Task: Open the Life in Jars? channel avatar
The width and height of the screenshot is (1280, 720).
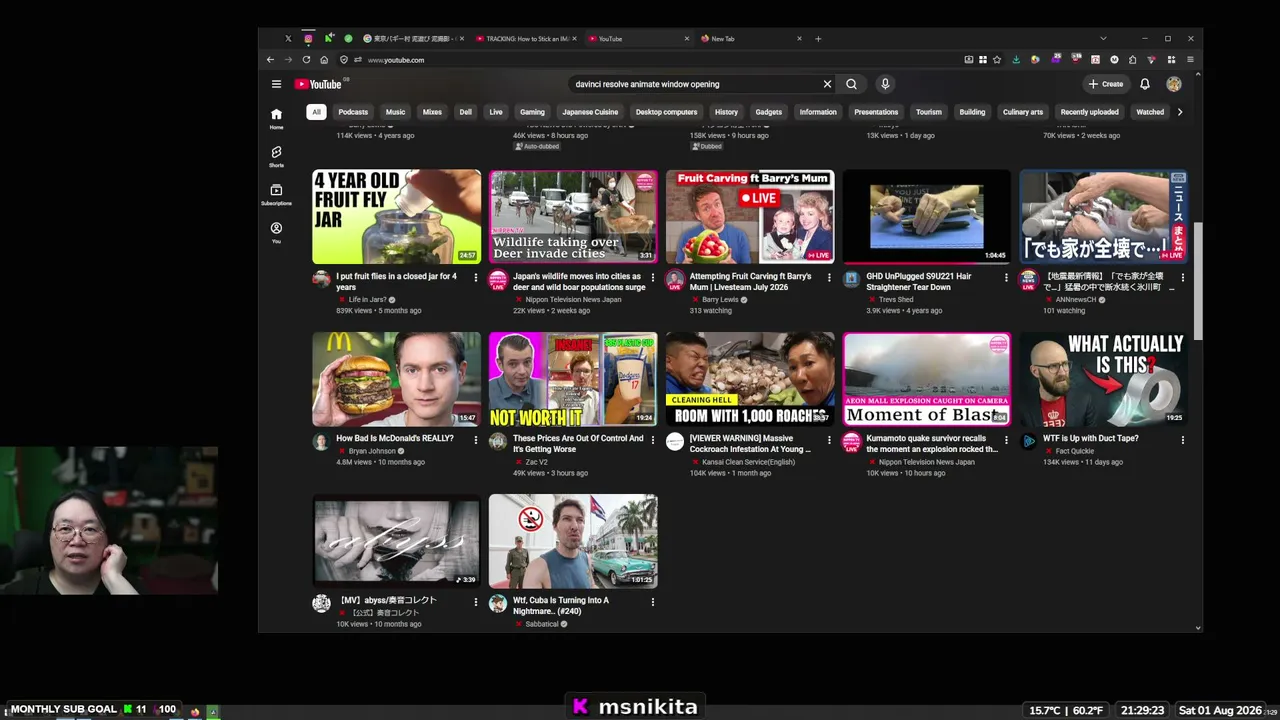Action: click(321, 279)
